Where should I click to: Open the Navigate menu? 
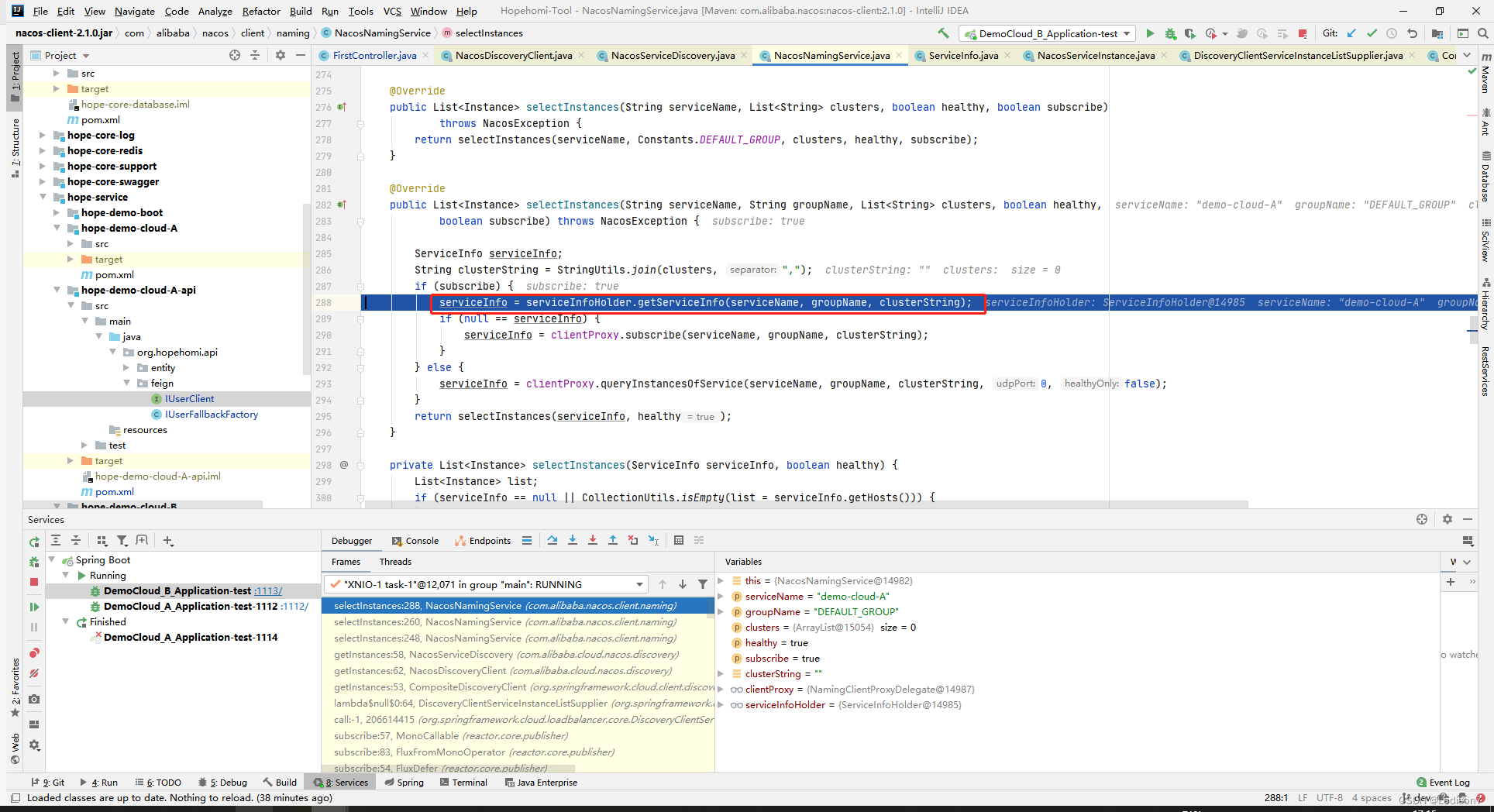coord(135,11)
